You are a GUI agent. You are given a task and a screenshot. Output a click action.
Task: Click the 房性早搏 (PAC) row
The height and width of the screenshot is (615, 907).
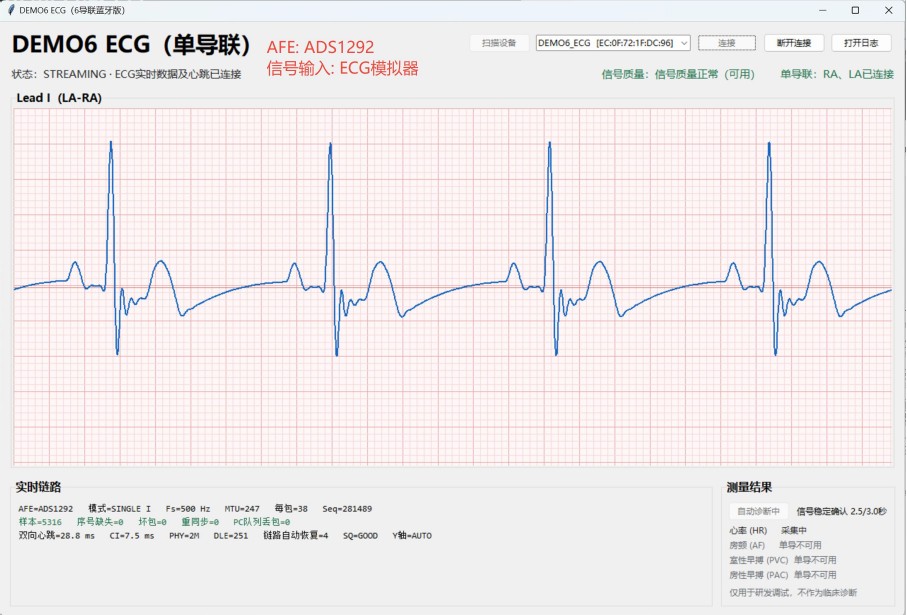click(783, 575)
